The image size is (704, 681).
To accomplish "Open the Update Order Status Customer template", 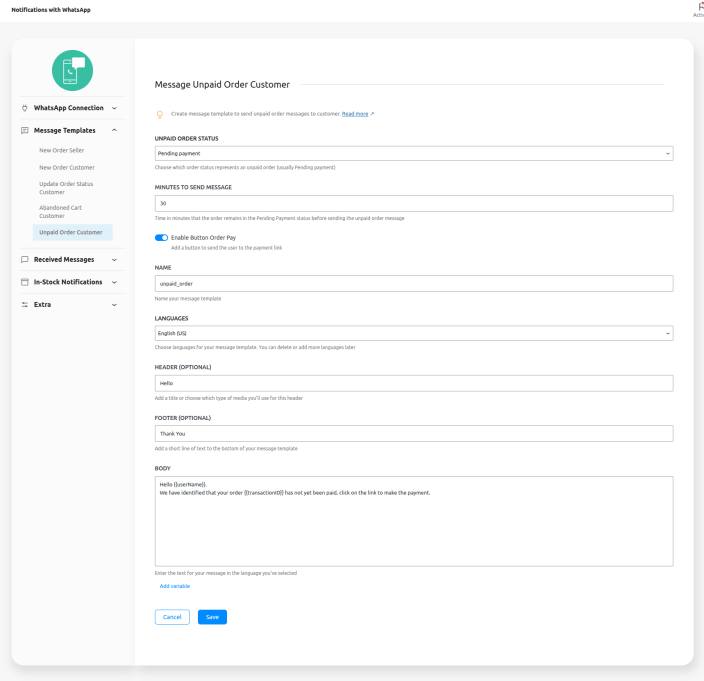I will [66, 188].
